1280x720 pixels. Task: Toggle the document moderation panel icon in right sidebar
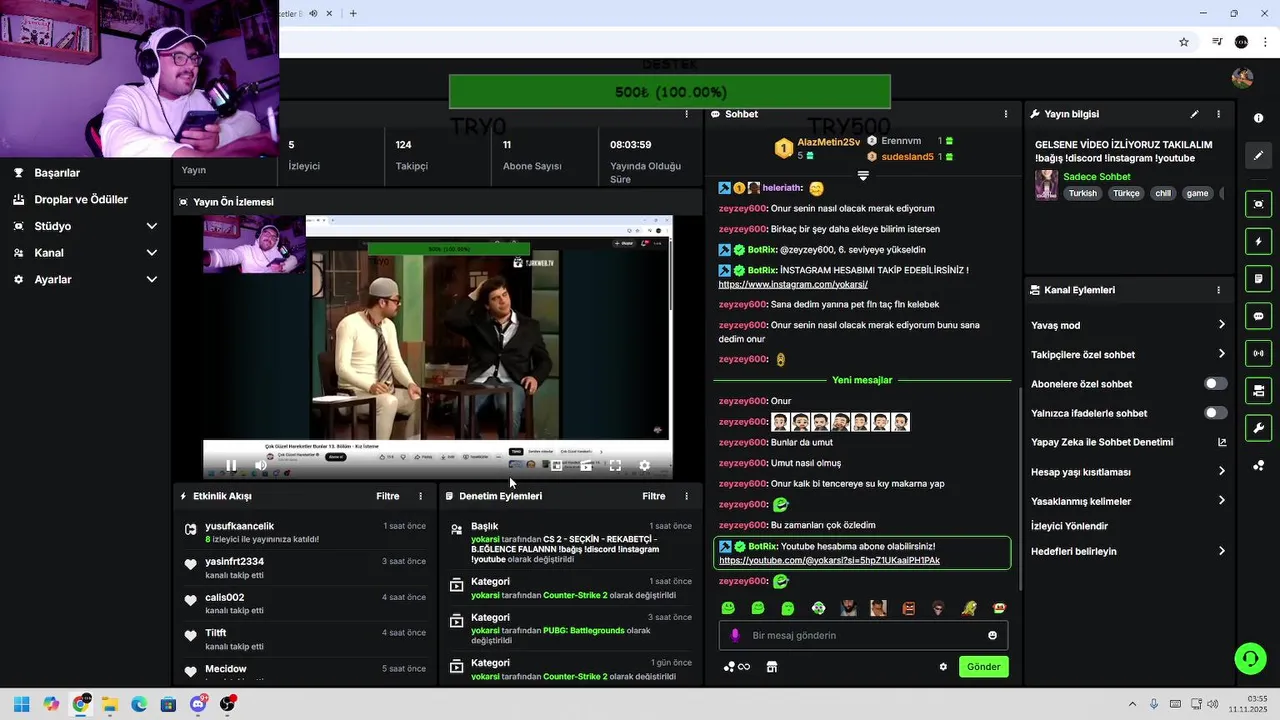[1258, 278]
